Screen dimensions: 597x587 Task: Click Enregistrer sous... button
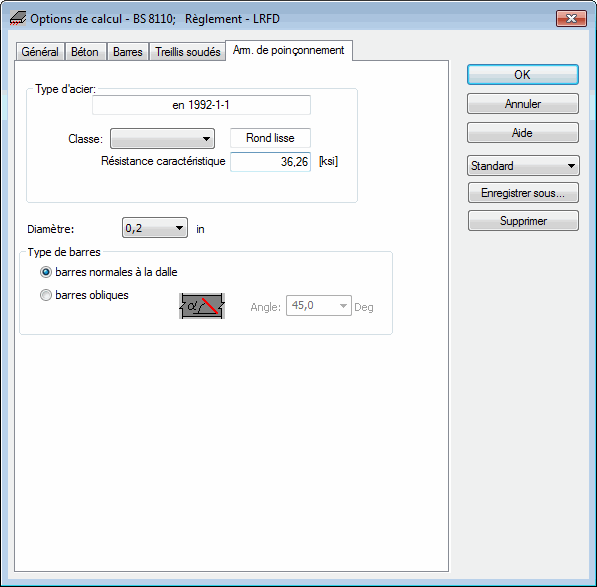(524, 193)
